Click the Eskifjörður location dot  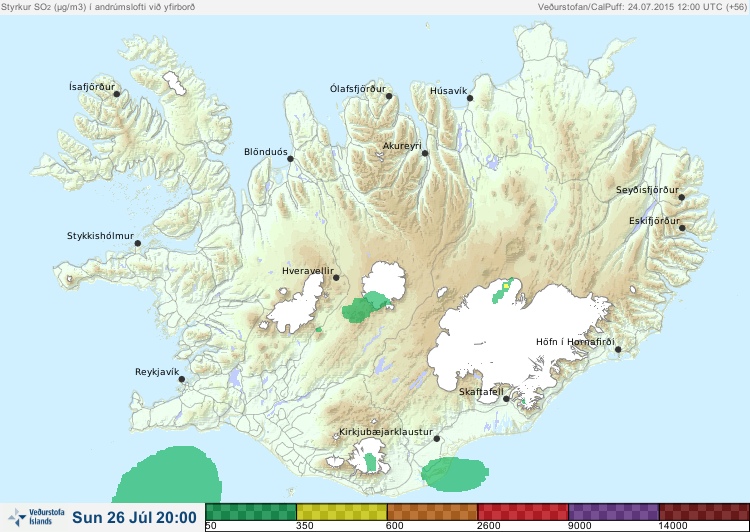pos(683,228)
